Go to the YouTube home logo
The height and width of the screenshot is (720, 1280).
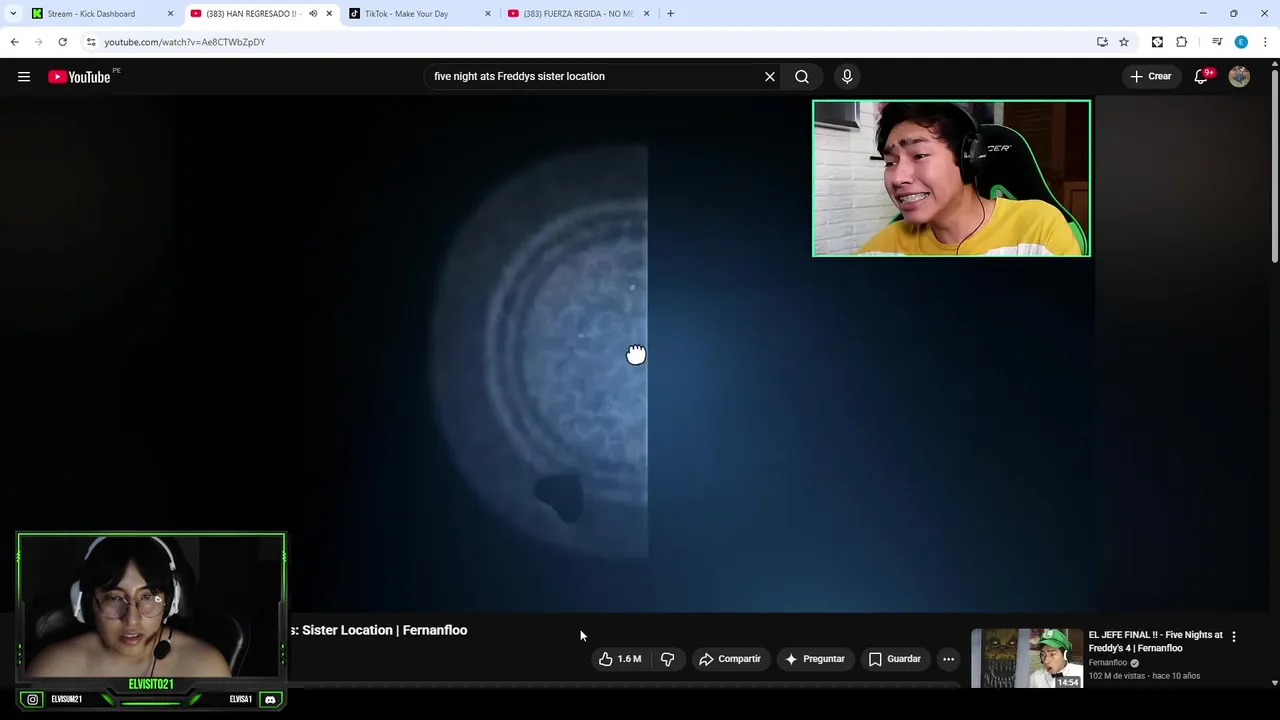coord(79,77)
